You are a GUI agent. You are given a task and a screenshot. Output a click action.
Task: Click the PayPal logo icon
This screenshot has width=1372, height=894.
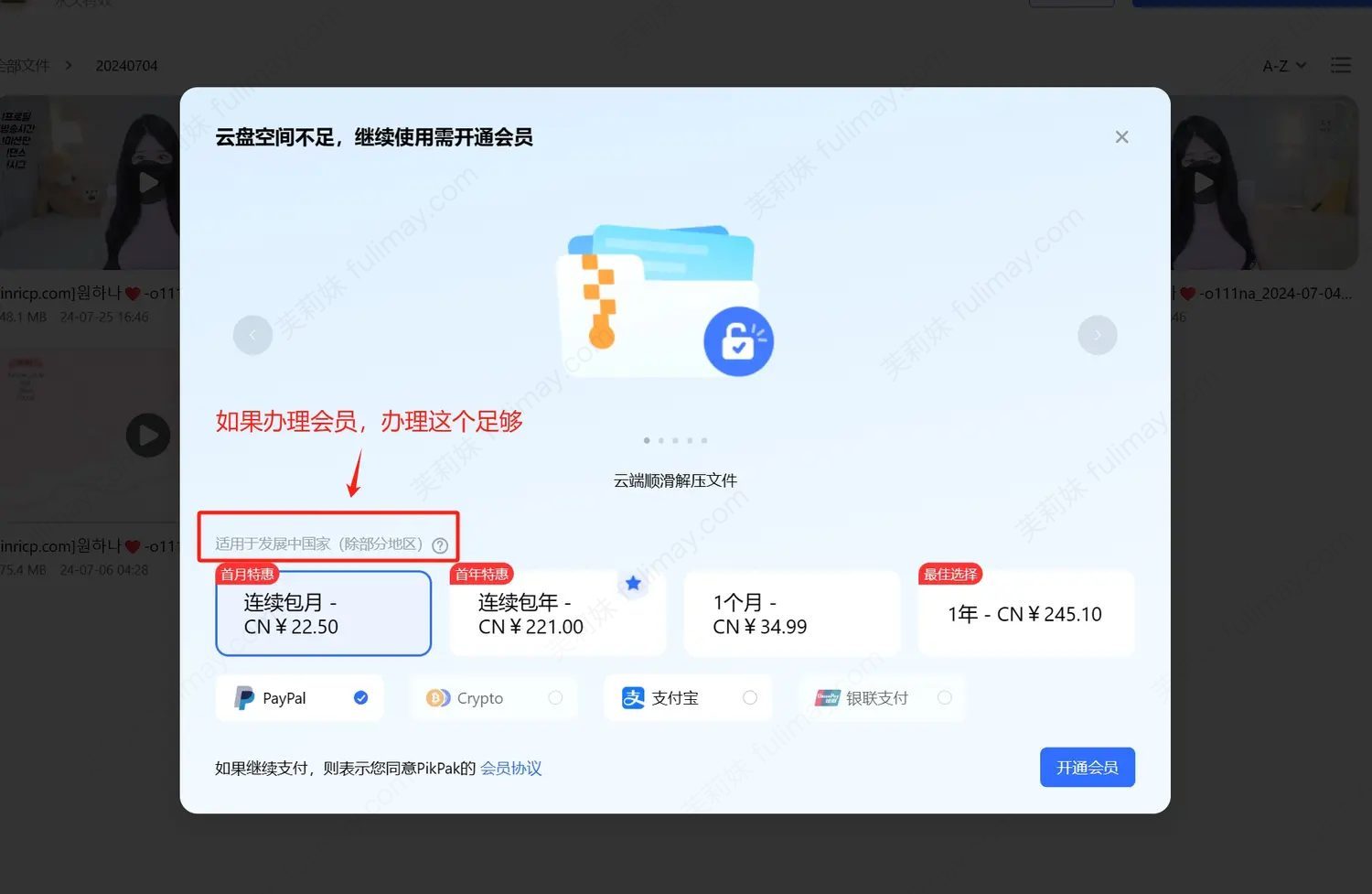244,698
